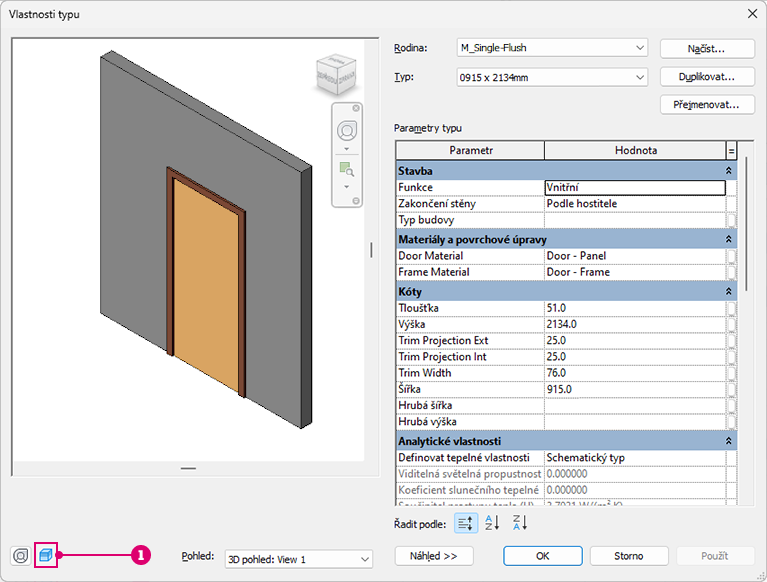Sort parameters A to Z ascending
This screenshot has height=582, width=767.
tap(492, 523)
